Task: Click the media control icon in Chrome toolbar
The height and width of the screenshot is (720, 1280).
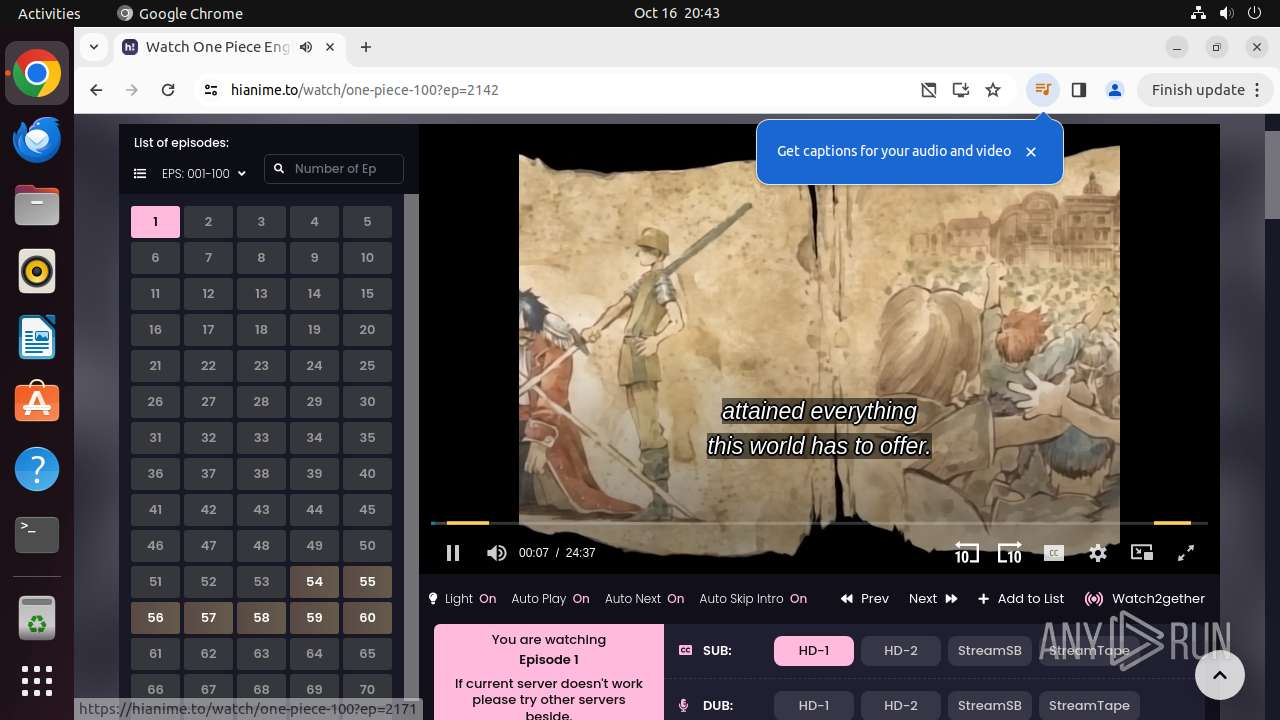Action: click(1042, 90)
